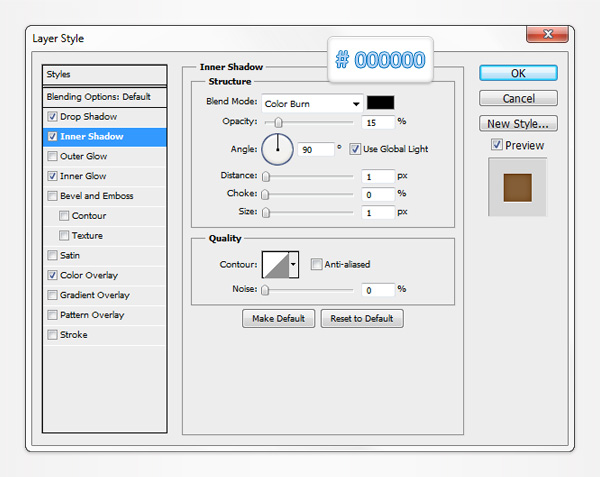Screen dimensions: 600x477
Task: Enable Anti-aliased contour option
Action: tap(316, 265)
